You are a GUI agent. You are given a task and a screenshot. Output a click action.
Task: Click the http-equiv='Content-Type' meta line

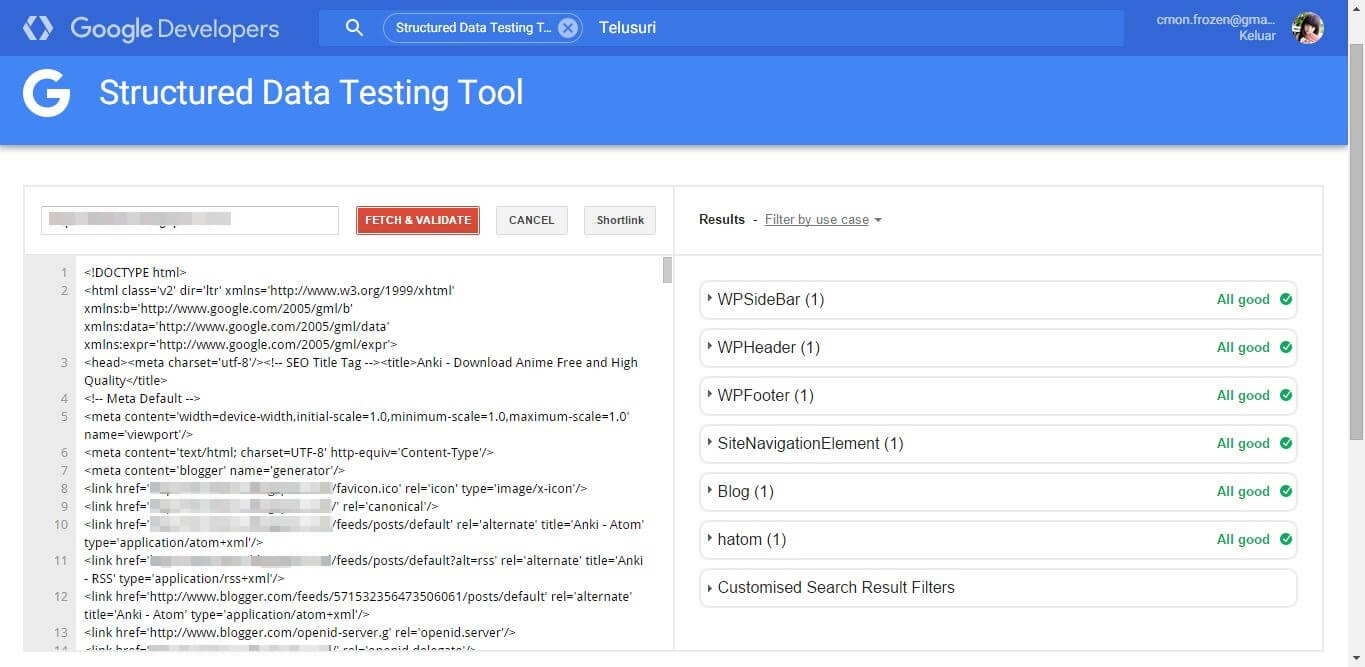[289, 452]
